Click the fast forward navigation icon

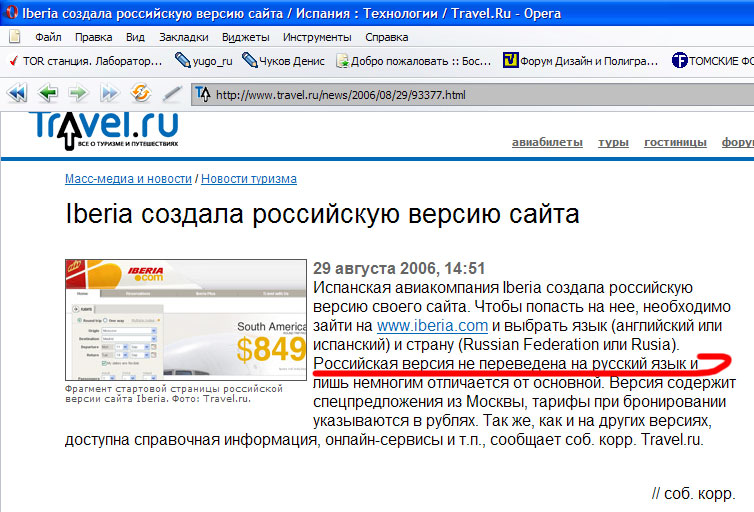click(110, 93)
